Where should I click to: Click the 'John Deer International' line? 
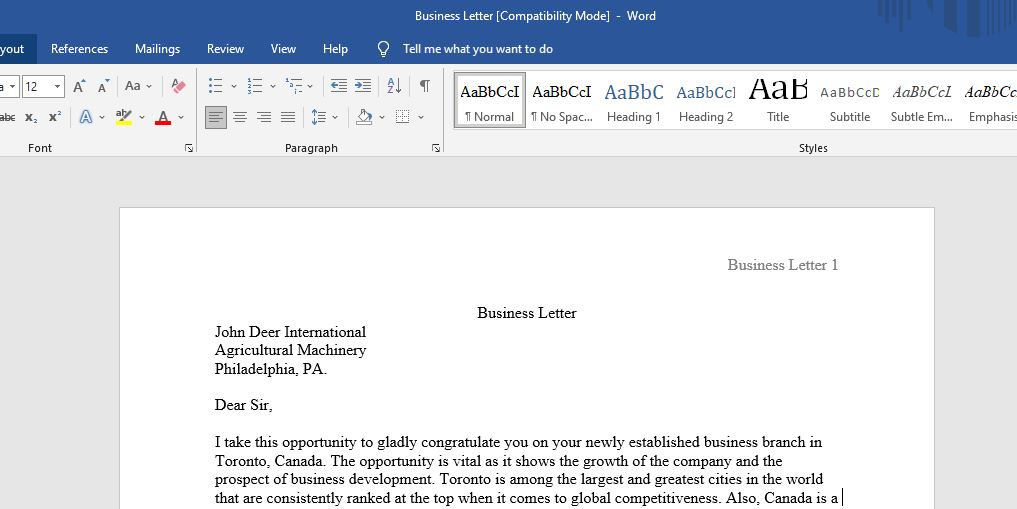(x=291, y=332)
